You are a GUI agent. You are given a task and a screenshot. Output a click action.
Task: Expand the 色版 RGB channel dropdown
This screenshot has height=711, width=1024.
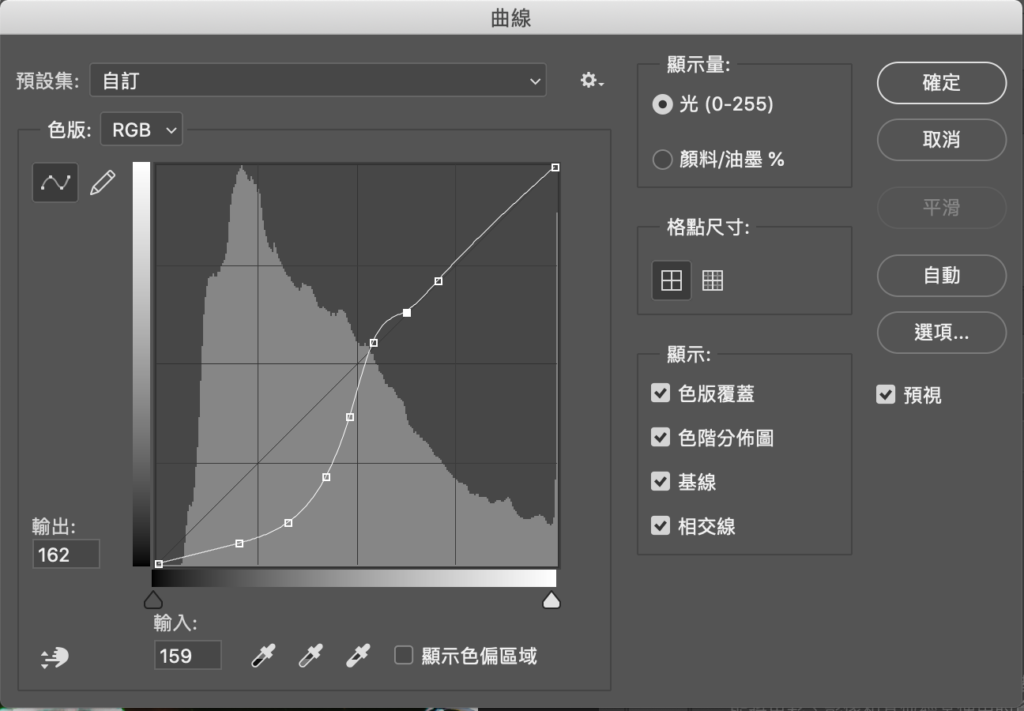point(142,129)
